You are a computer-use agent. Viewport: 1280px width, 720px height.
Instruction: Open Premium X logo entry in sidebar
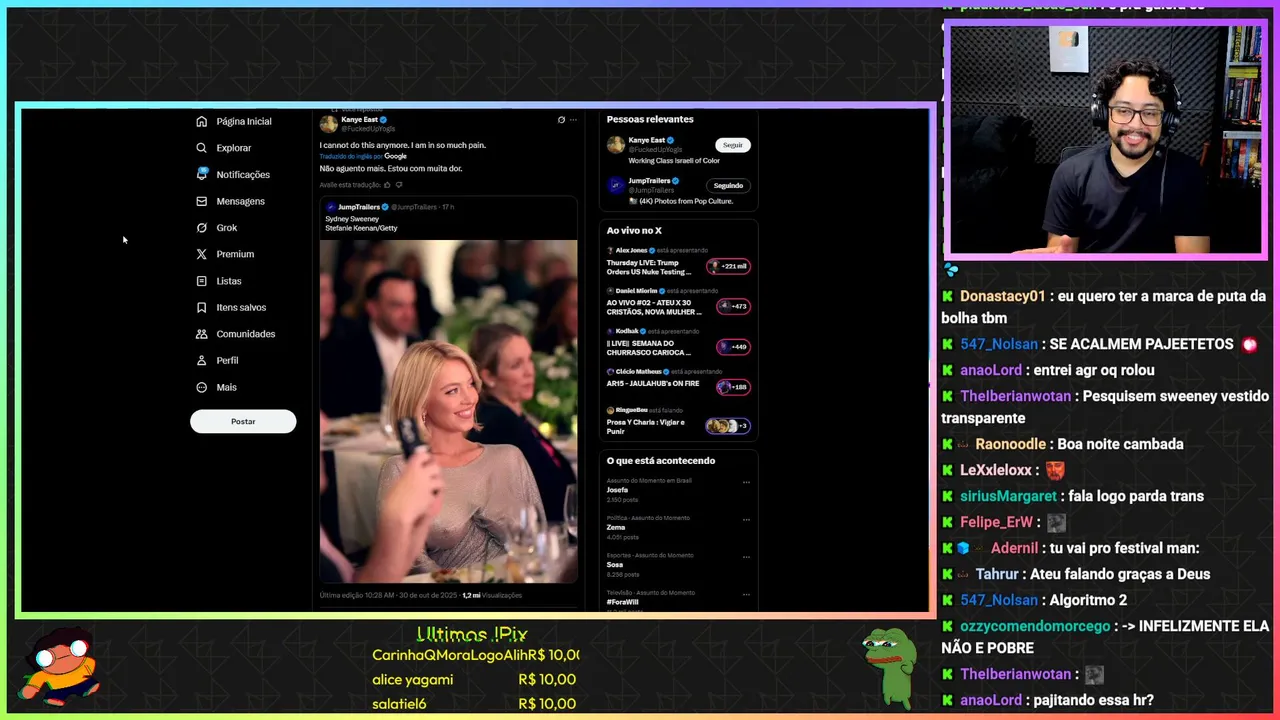click(x=225, y=254)
